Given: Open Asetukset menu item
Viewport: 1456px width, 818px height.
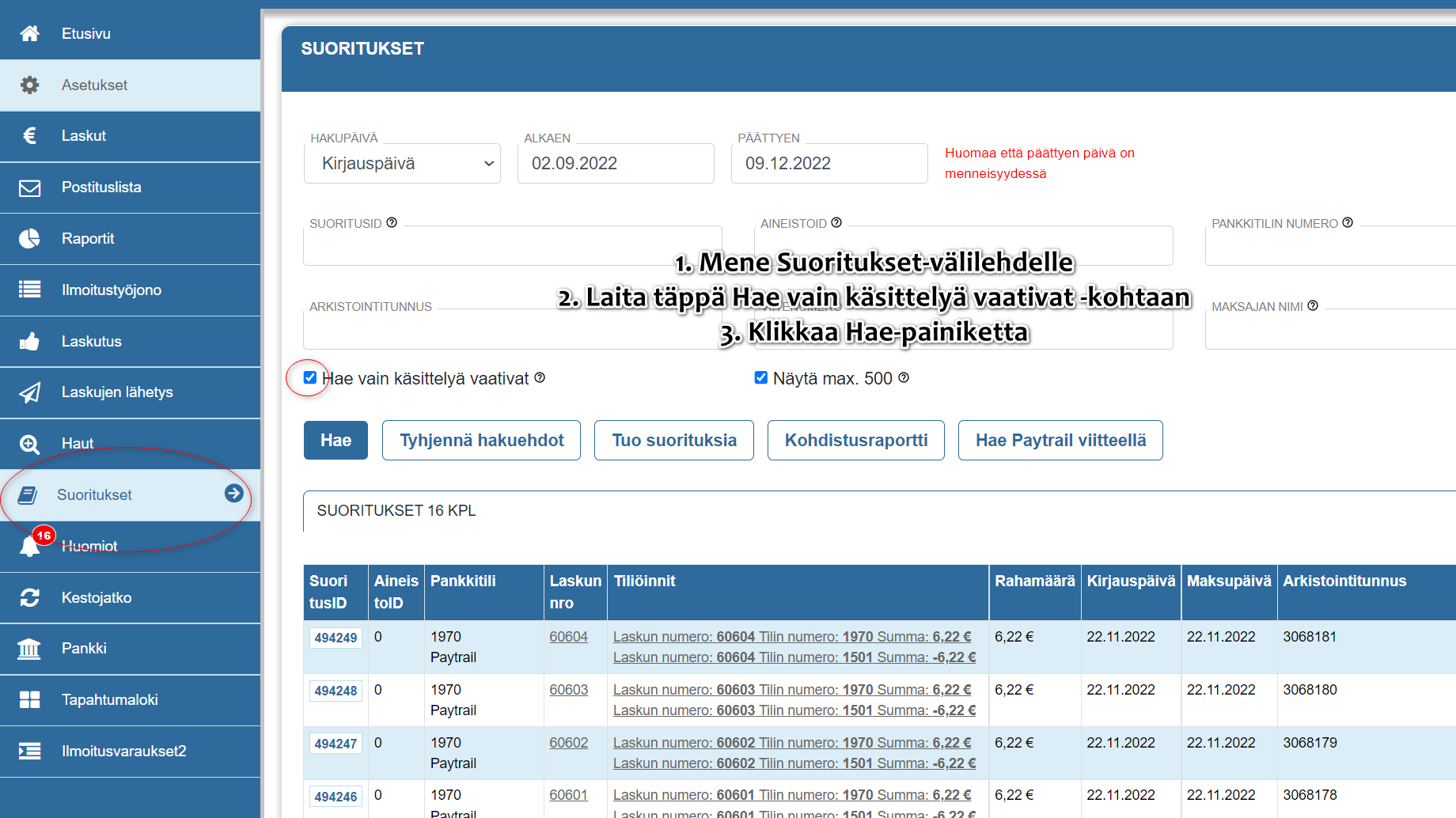Looking at the screenshot, I should (130, 85).
